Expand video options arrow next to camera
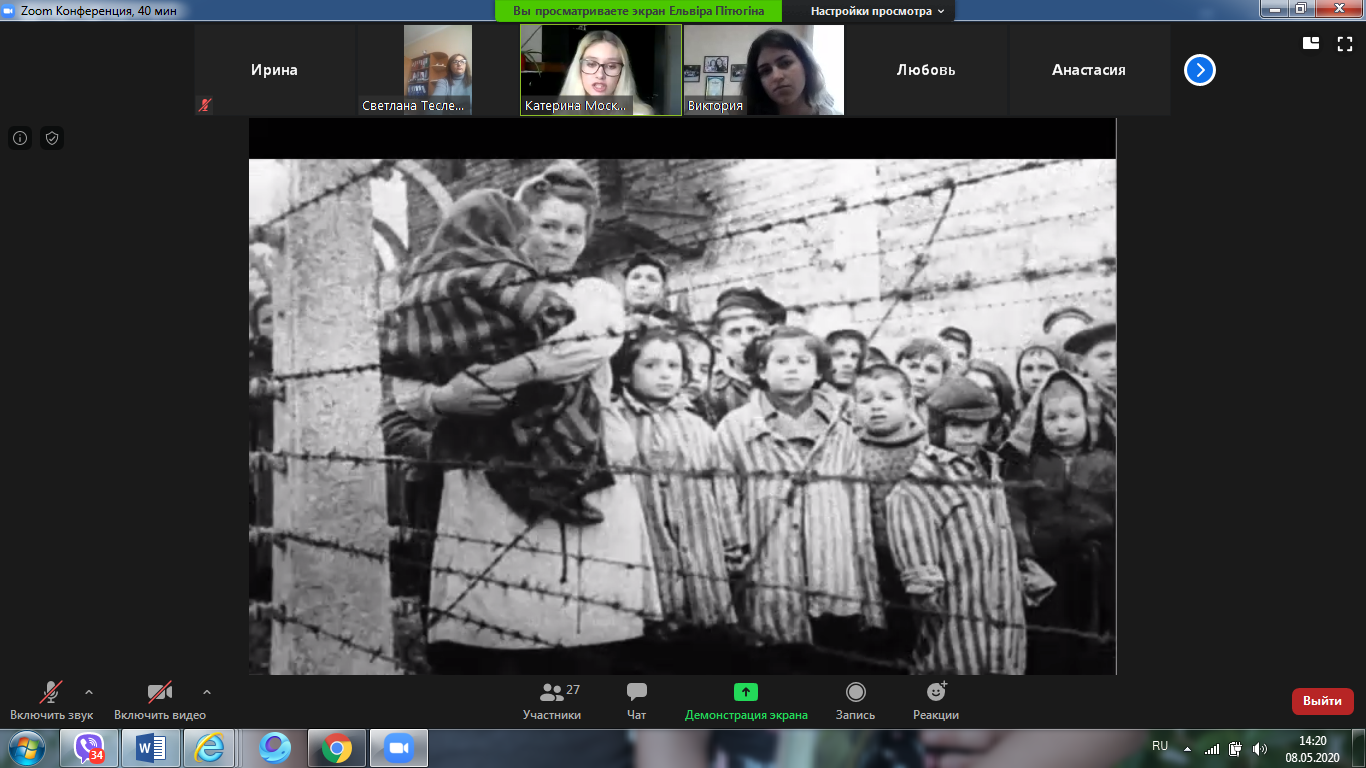 pos(207,691)
